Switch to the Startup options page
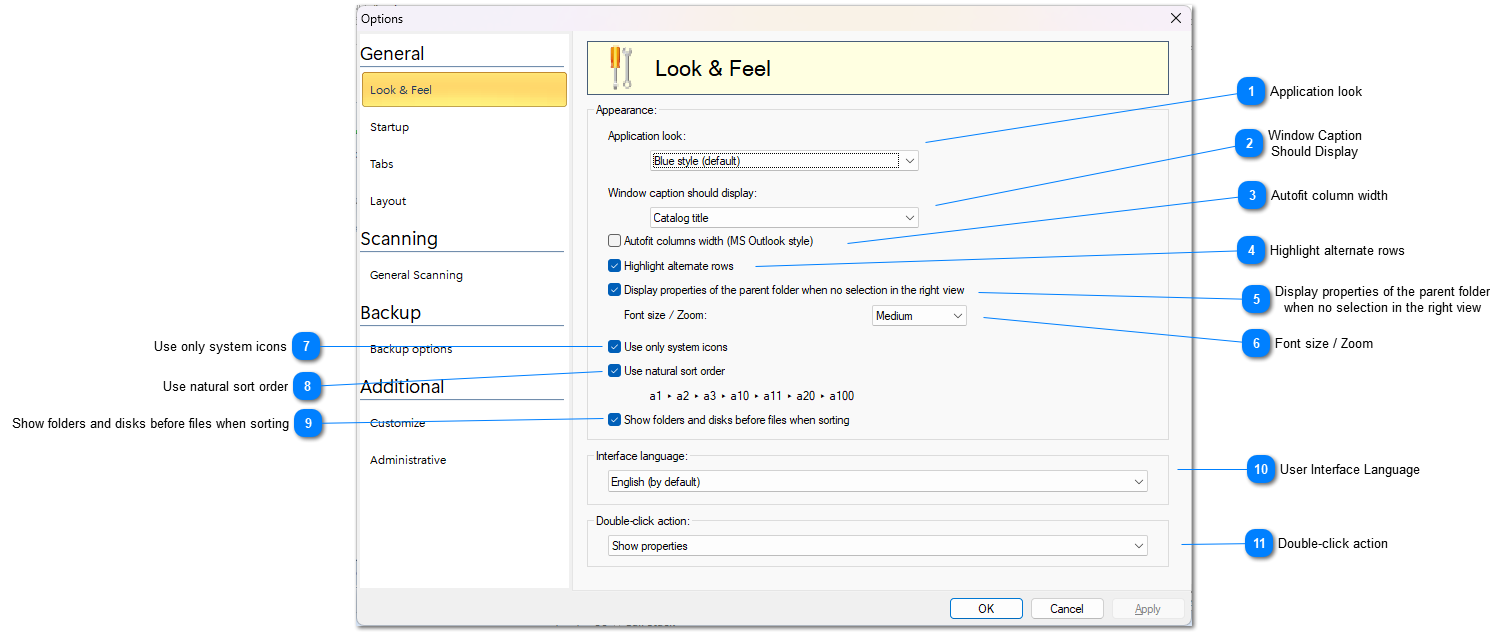1506x635 pixels. click(389, 127)
